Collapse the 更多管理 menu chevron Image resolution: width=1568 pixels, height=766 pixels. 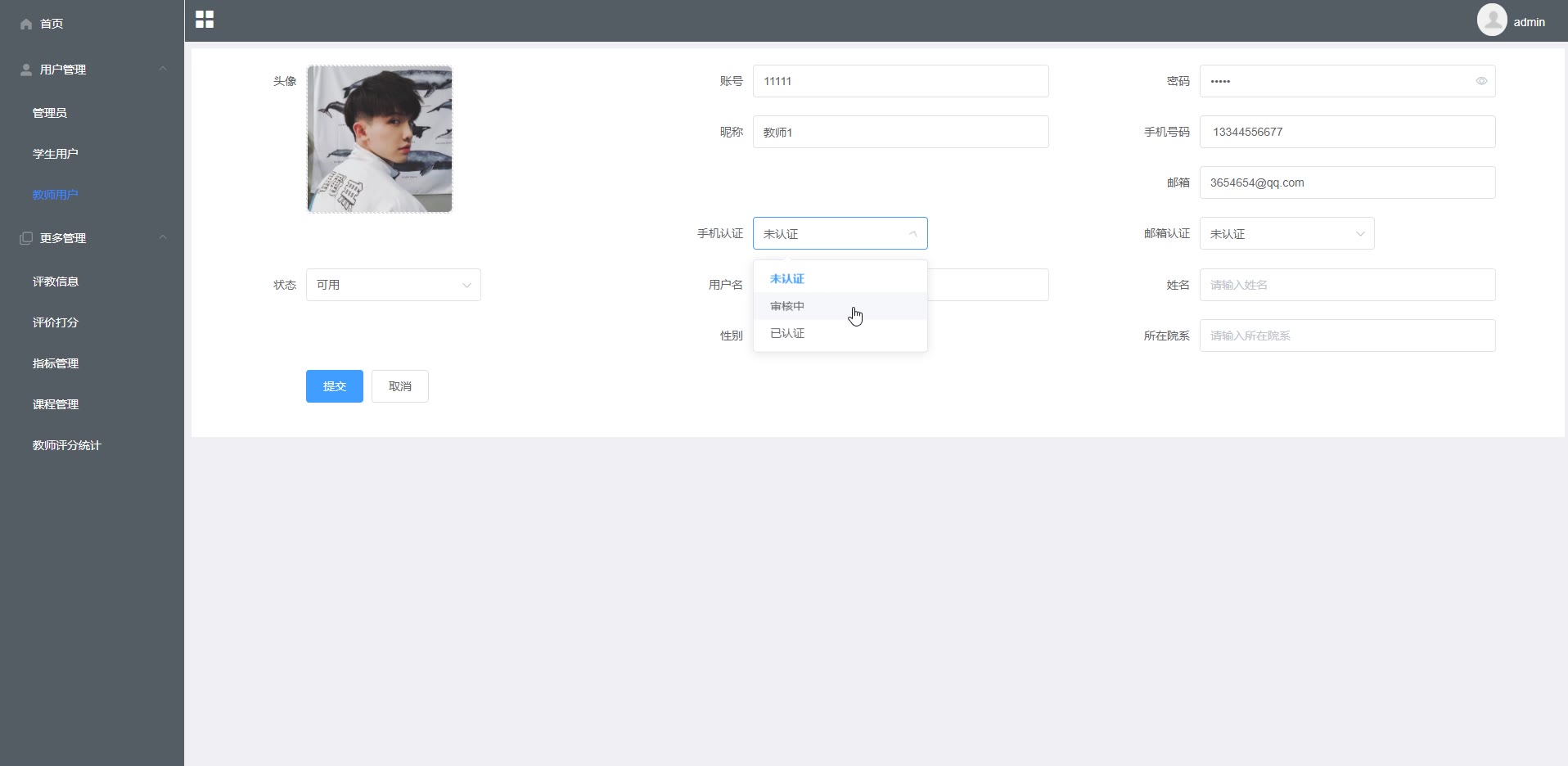point(163,237)
